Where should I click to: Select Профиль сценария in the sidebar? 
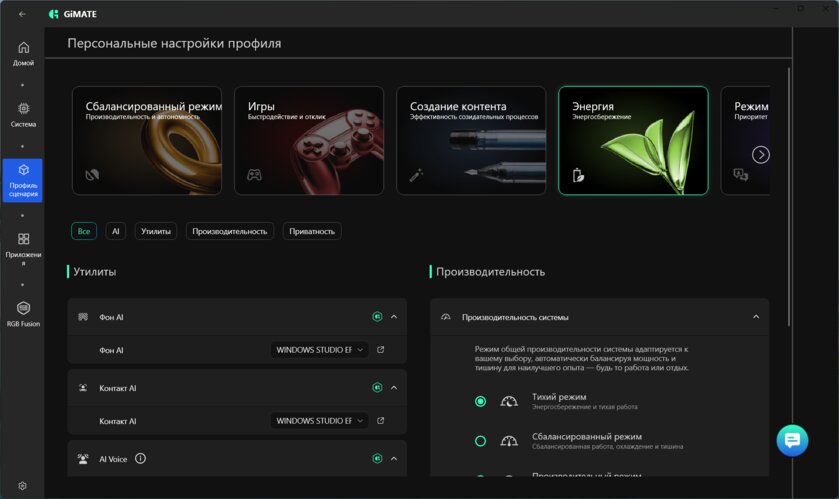pyautogui.click(x=22, y=180)
